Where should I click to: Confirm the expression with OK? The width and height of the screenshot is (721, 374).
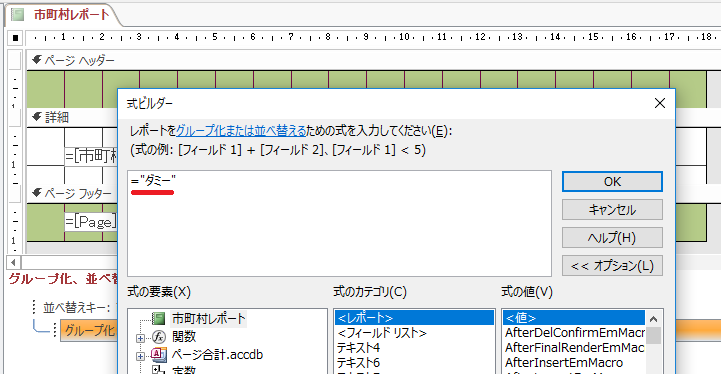pos(612,182)
